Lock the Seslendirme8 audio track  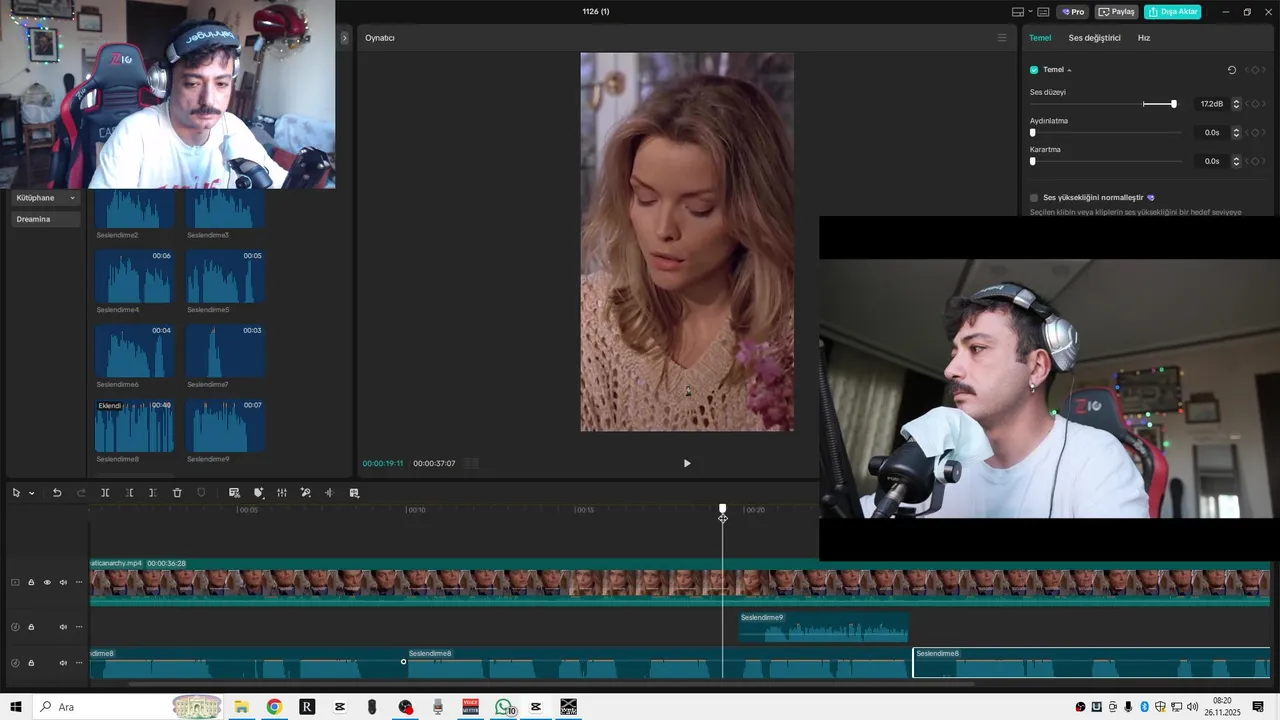[x=31, y=663]
